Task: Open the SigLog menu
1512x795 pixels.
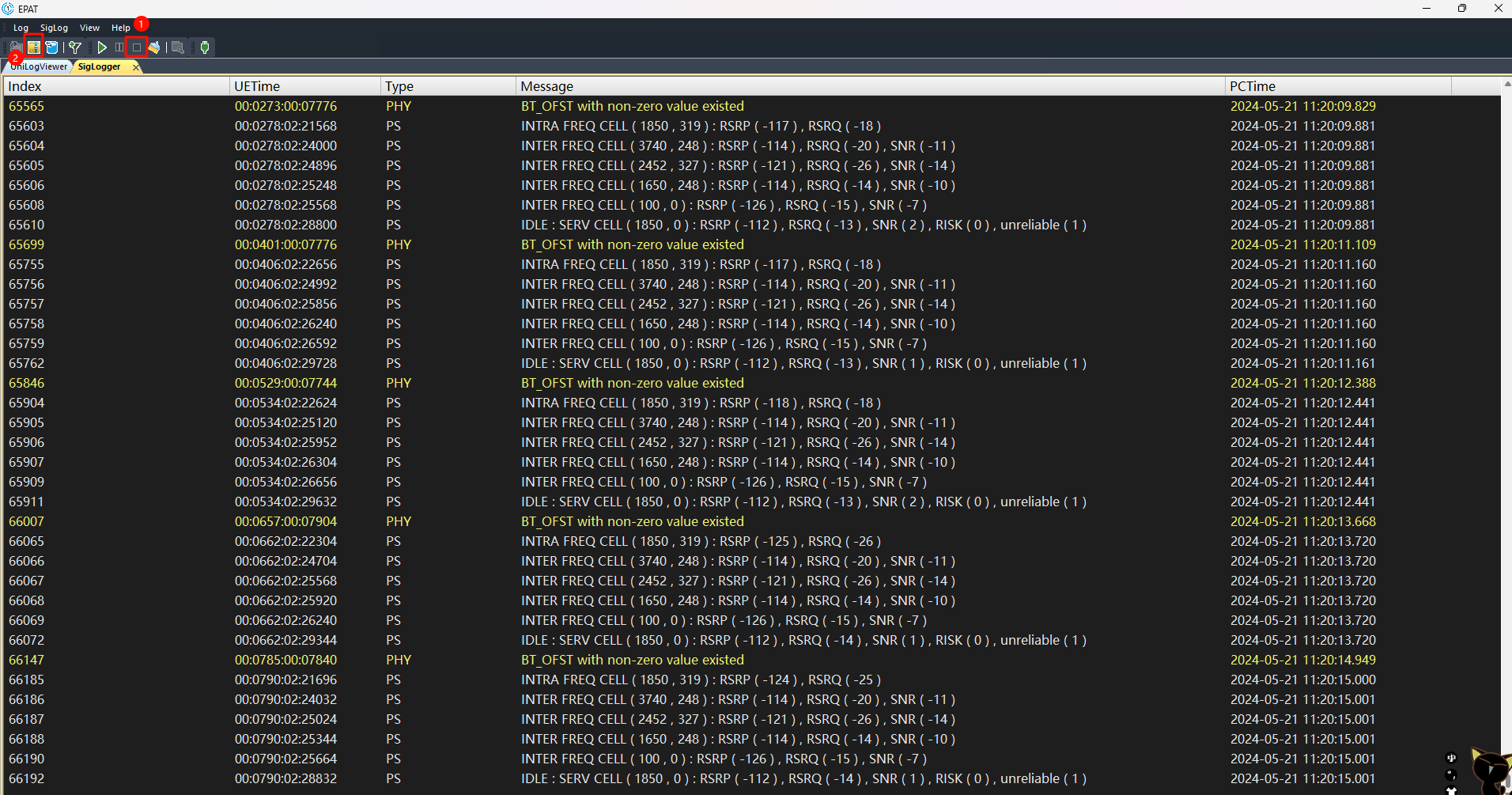Action: [54, 28]
